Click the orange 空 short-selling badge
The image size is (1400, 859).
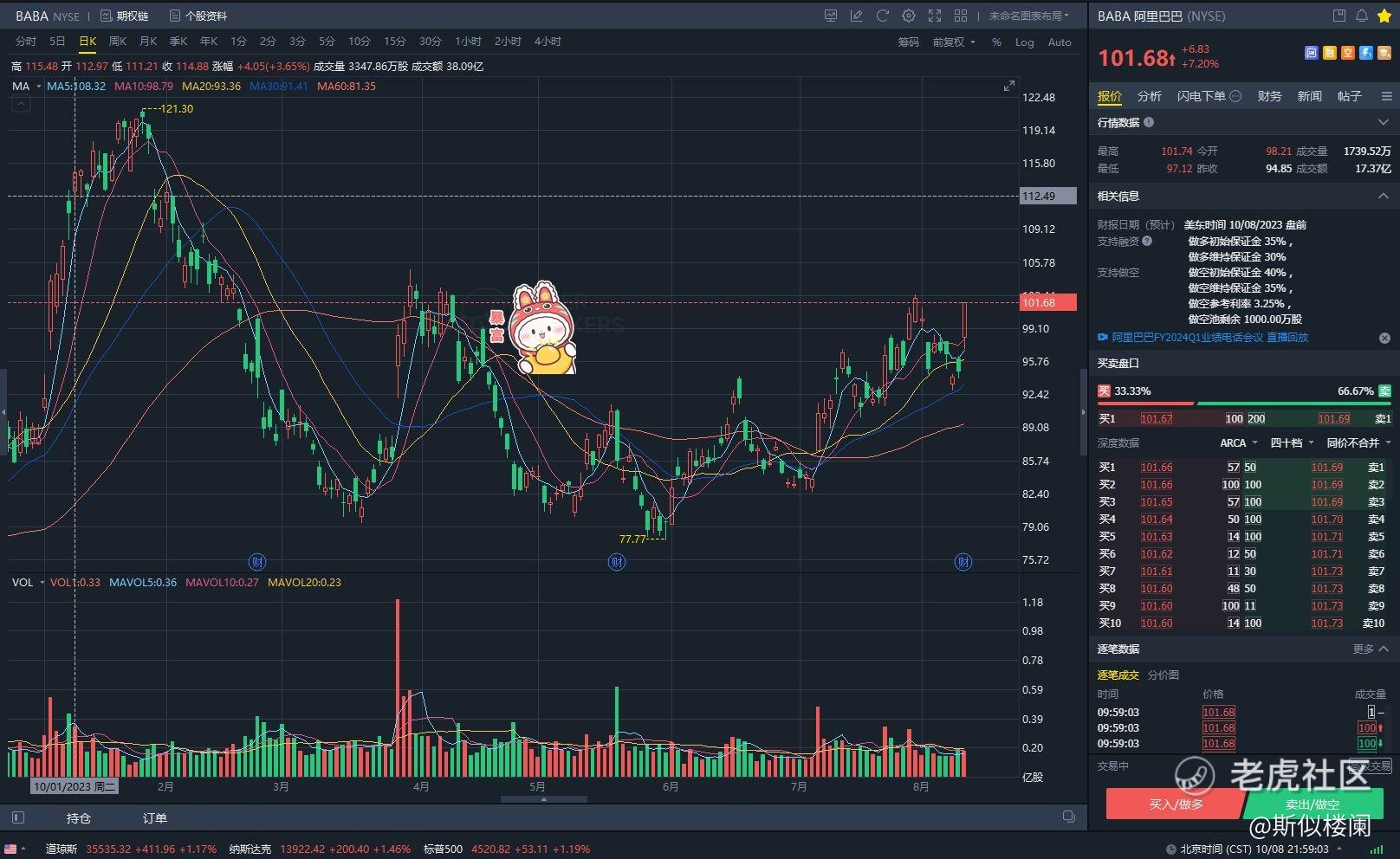[x=1348, y=53]
